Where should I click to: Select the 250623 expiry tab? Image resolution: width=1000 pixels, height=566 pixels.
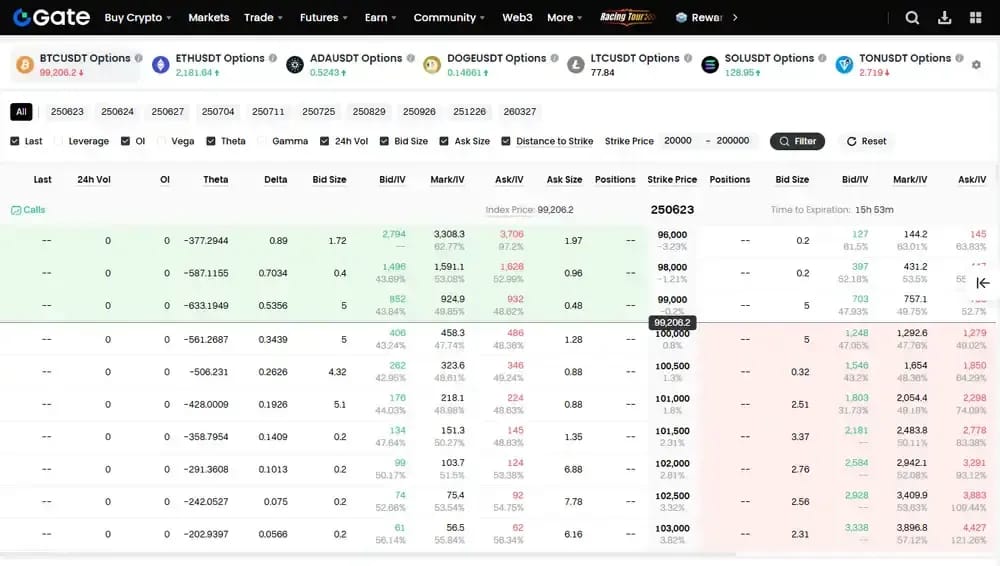pos(67,112)
